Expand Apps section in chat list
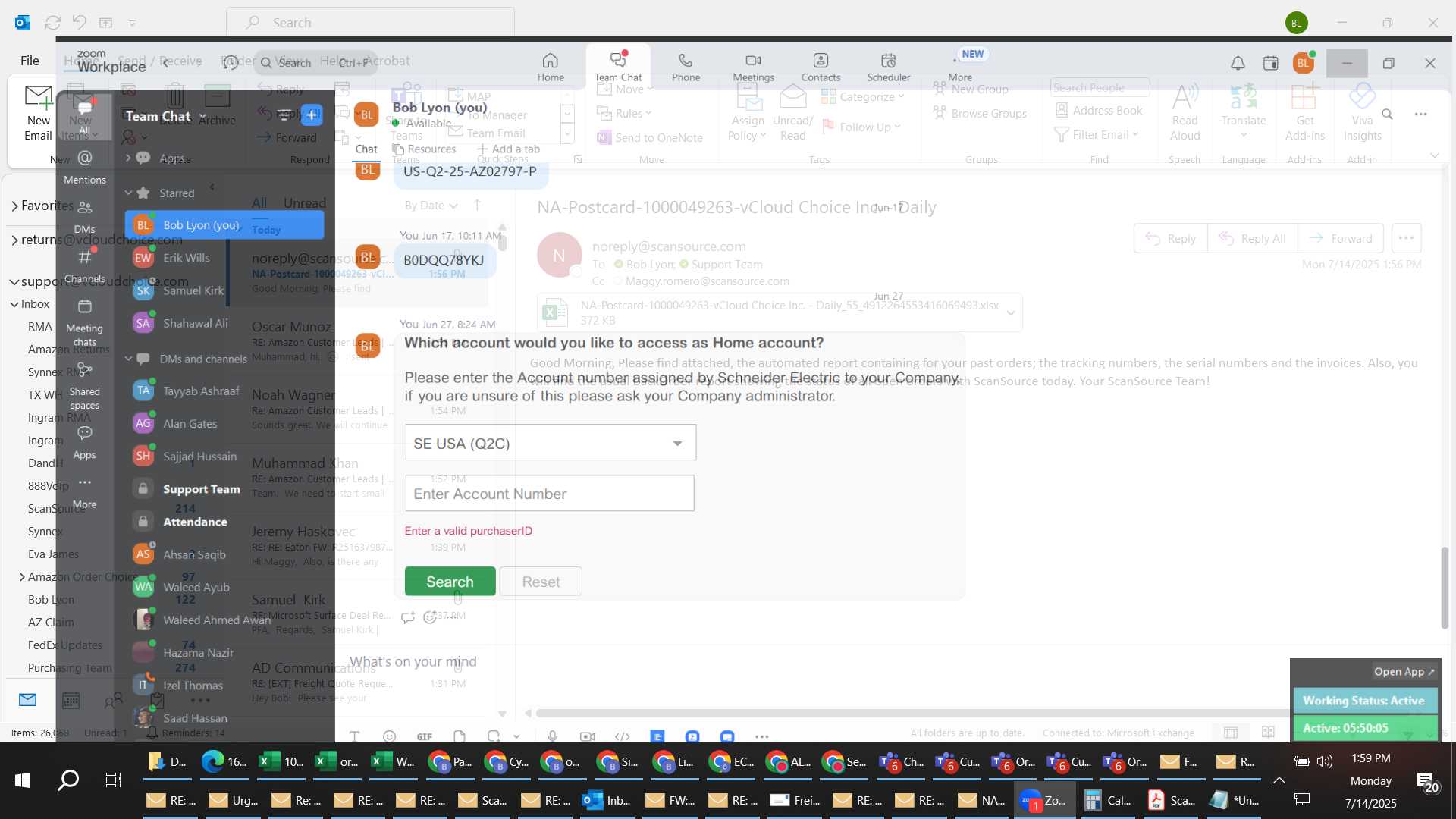1456x819 pixels. [128, 158]
